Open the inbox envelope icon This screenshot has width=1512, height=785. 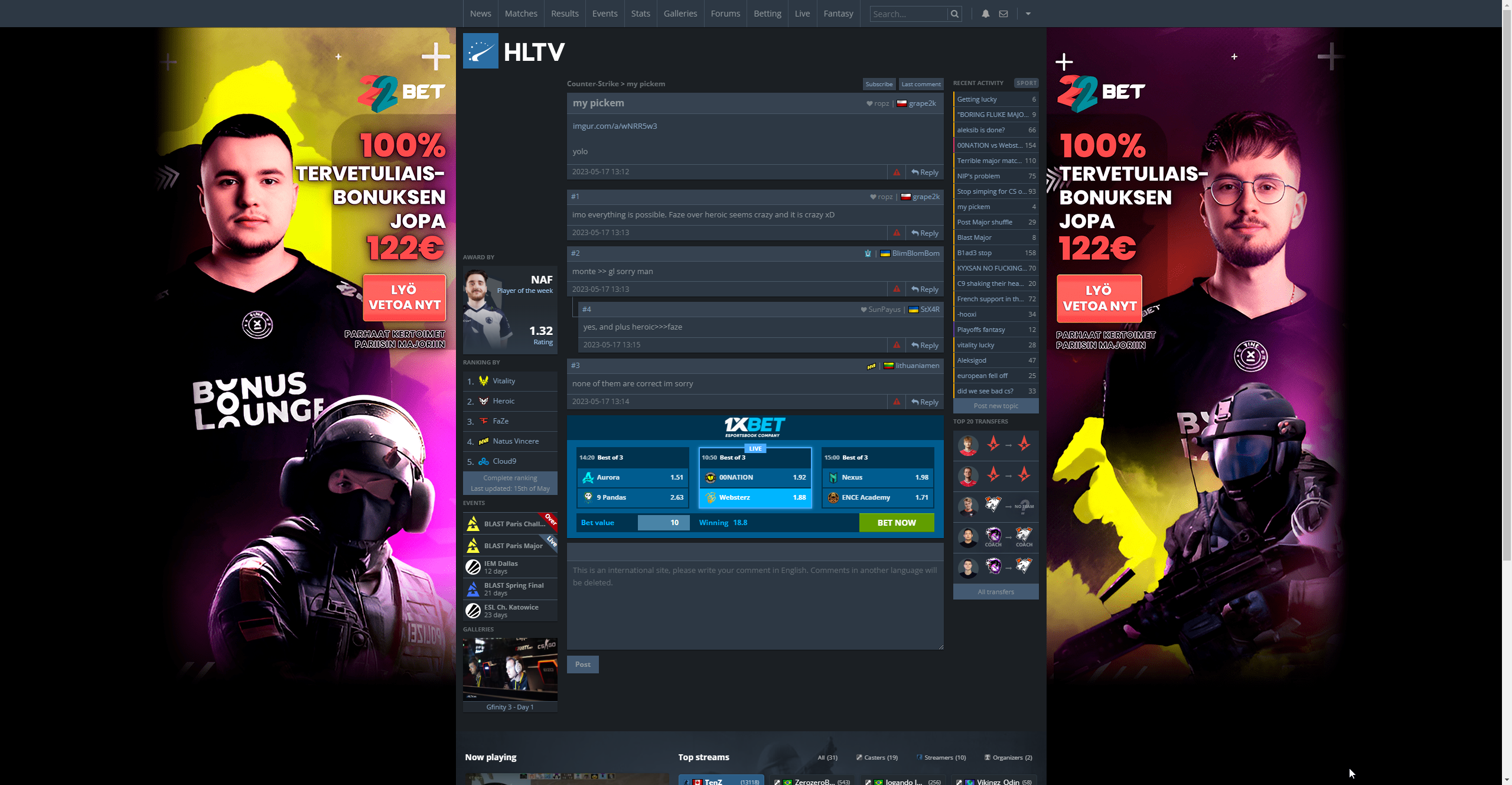pos(1003,14)
